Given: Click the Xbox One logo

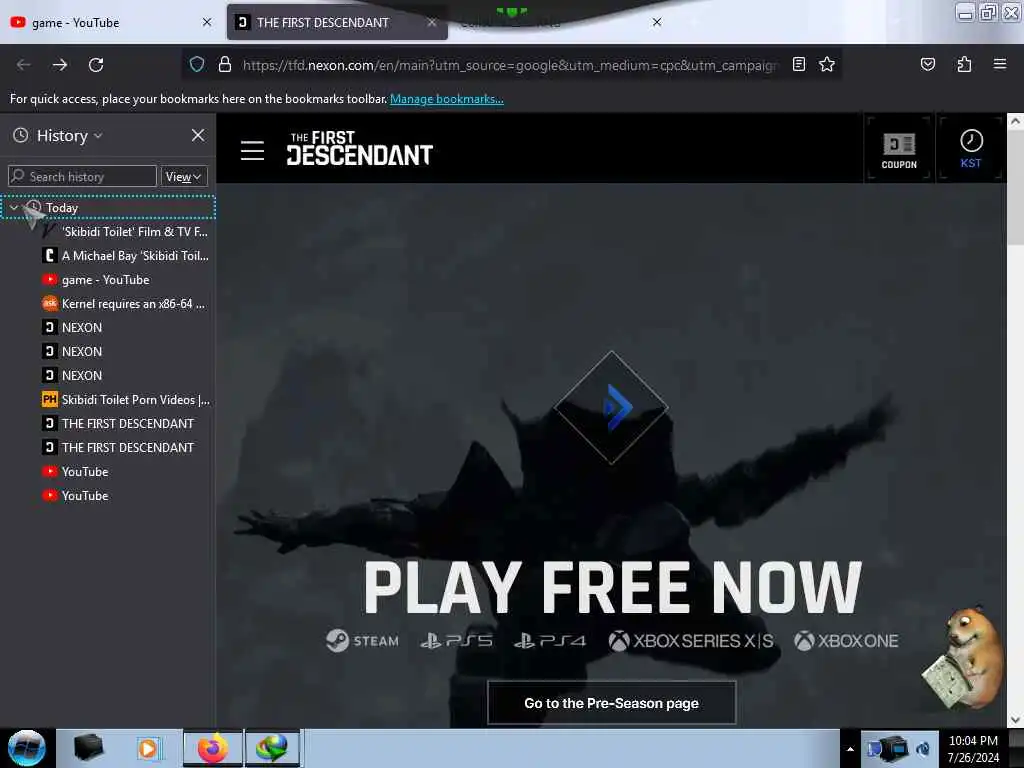Looking at the screenshot, I should click(x=846, y=641).
